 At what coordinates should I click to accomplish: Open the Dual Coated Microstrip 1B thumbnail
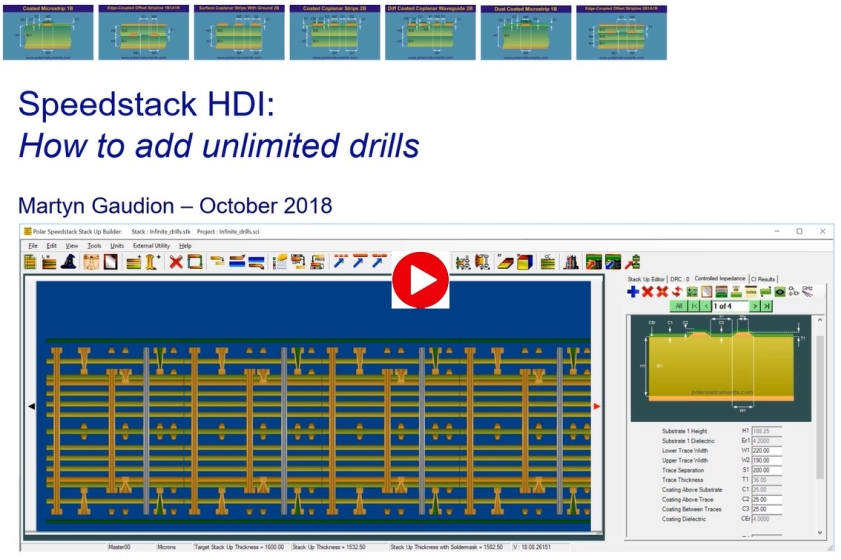[x=526, y=32]
